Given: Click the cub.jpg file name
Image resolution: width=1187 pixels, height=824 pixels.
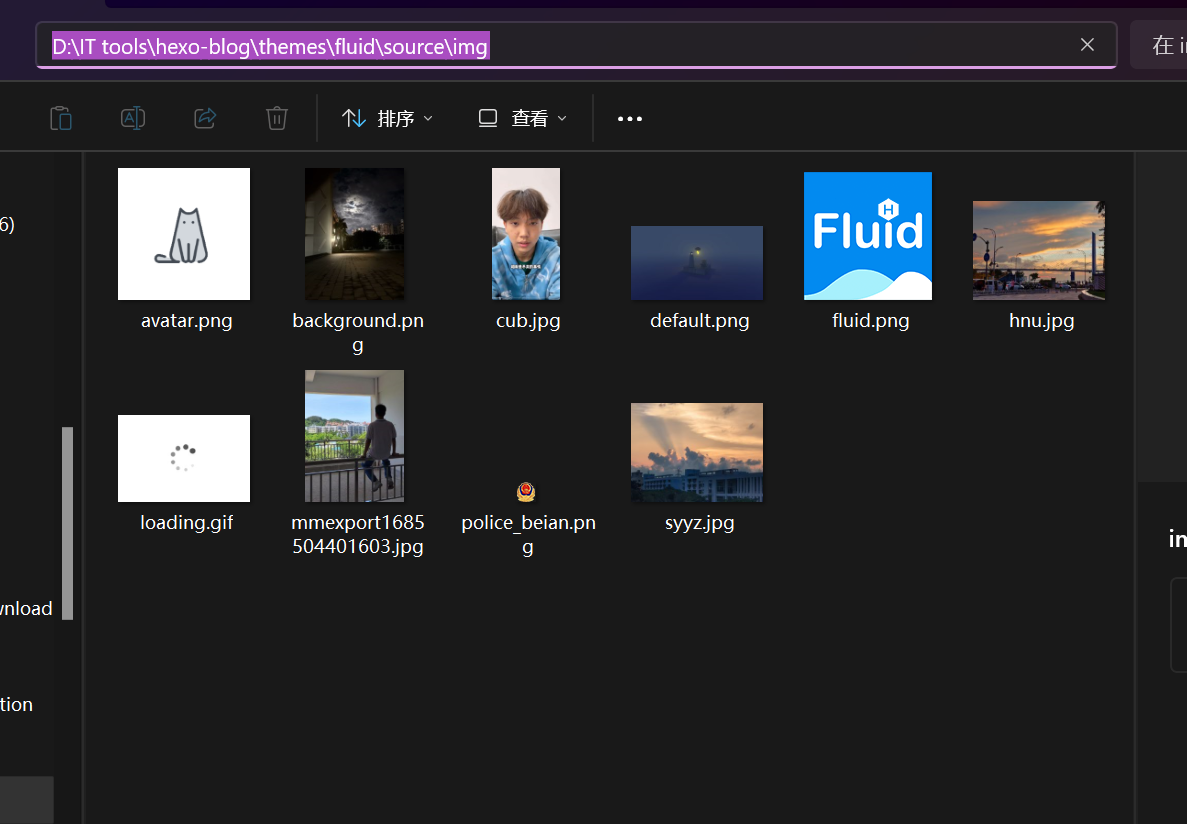Looking at the screenshot, I should (528, 321).
